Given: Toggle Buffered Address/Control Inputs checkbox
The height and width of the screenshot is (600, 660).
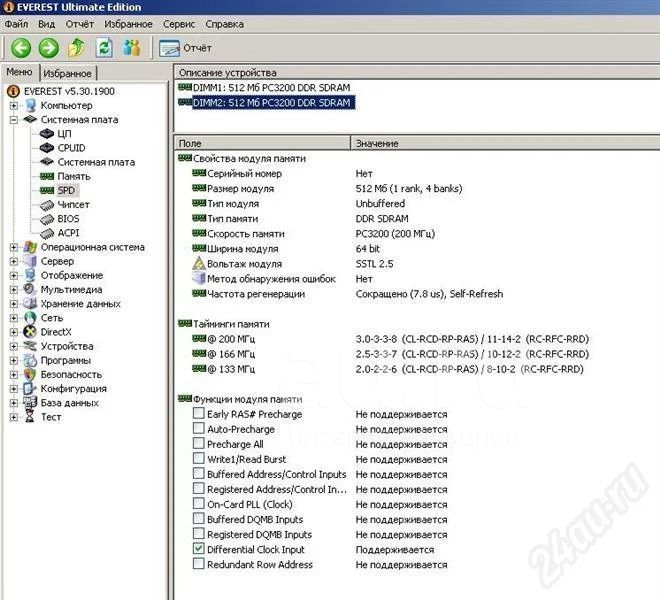Looking at the screenshot, I should [x=198, y=474].
